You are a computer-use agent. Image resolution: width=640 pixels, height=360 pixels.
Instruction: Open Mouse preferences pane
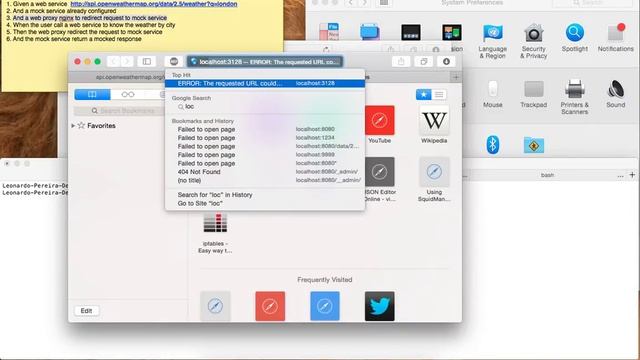pyautogui.click(x=493, y=94)
